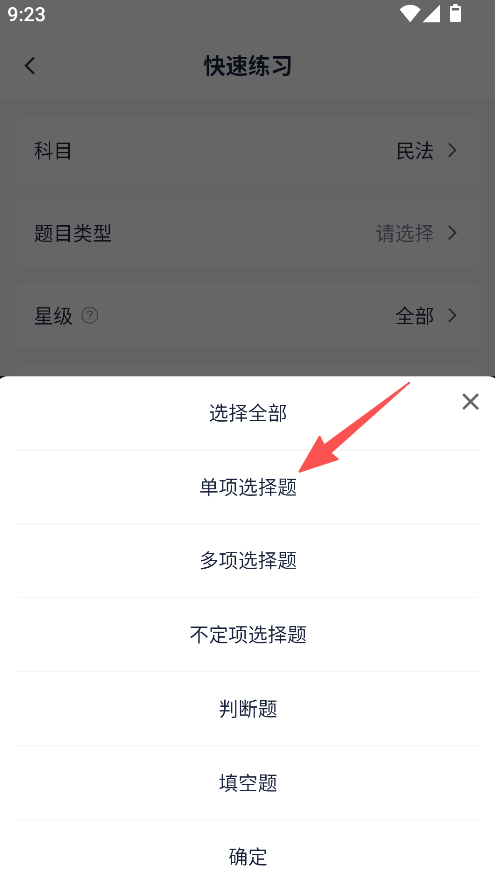Open the 科目 subject row
495x885 pixels.
click(248, 151)
